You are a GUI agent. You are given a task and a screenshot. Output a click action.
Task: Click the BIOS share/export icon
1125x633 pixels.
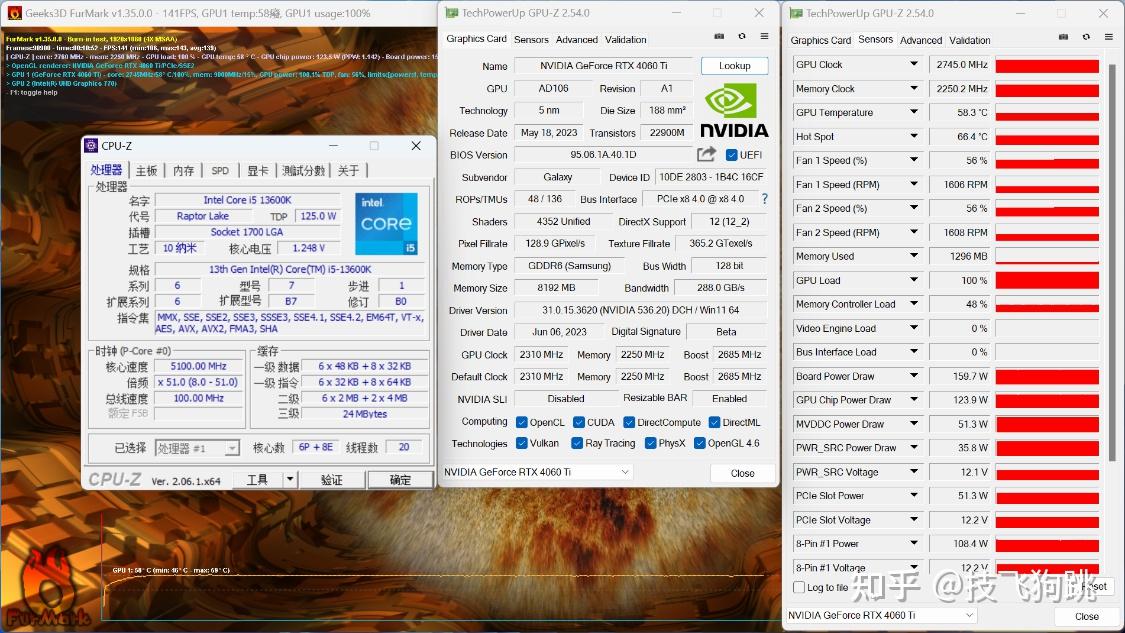pos(706,154)
